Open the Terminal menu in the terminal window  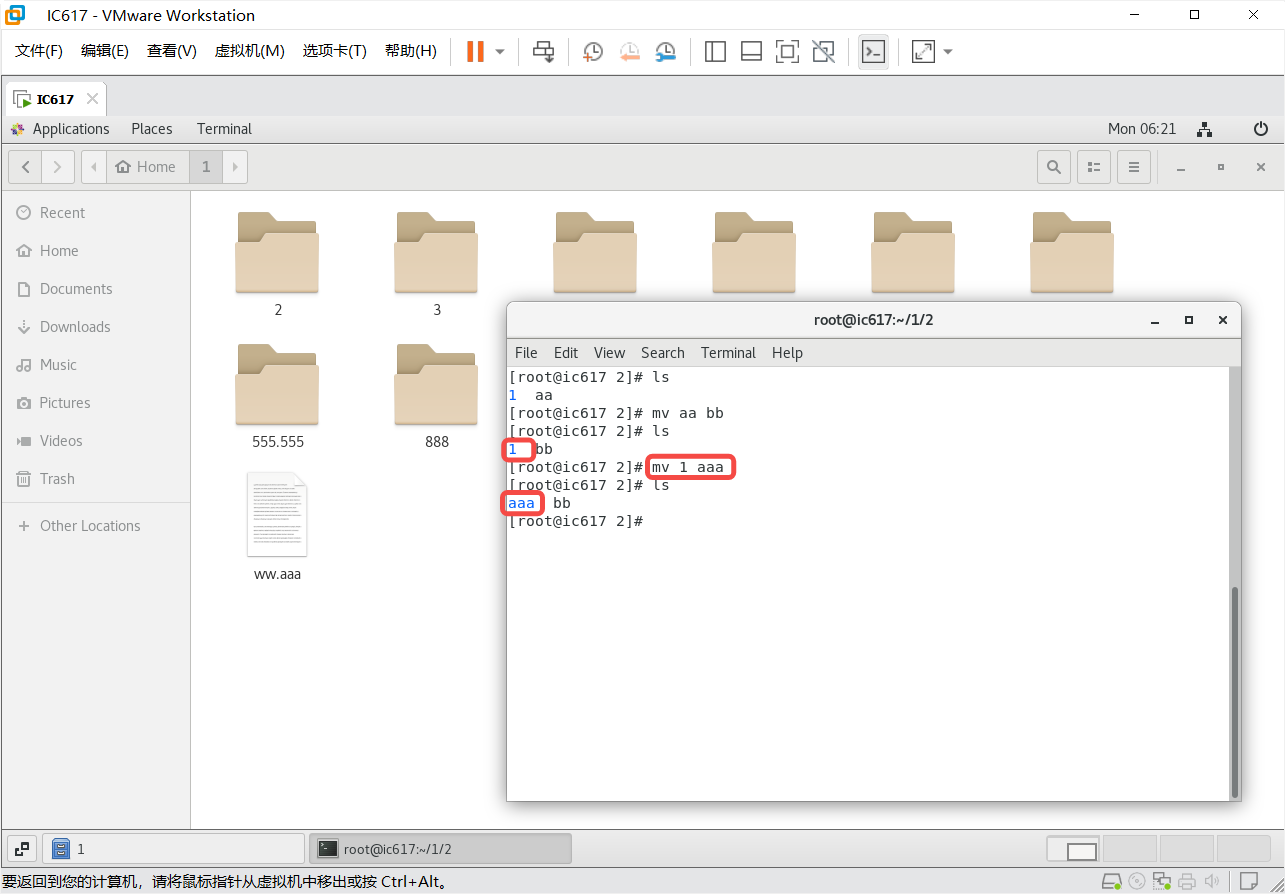tap(728, 353)
